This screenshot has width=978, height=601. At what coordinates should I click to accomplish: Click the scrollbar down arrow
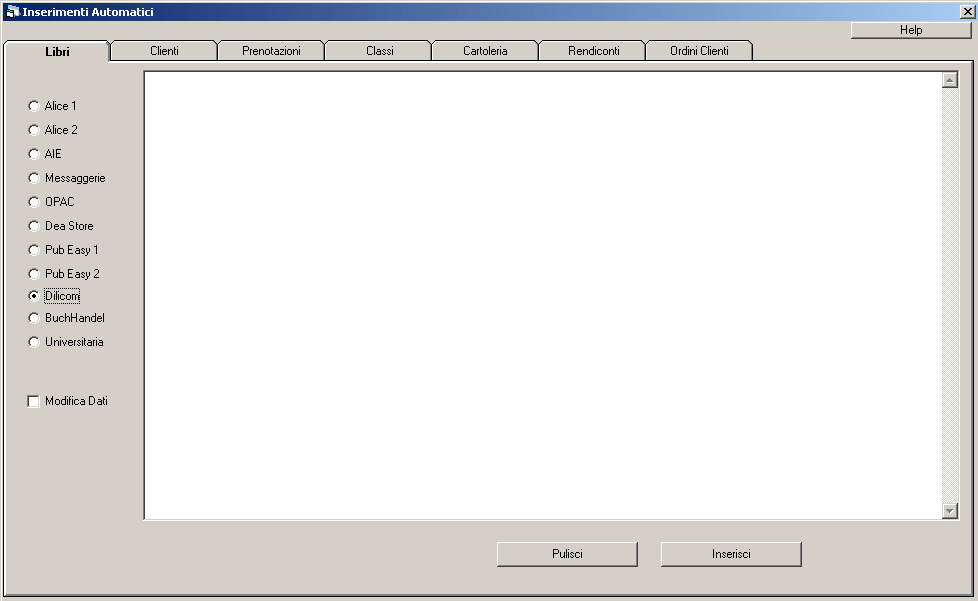950,511
